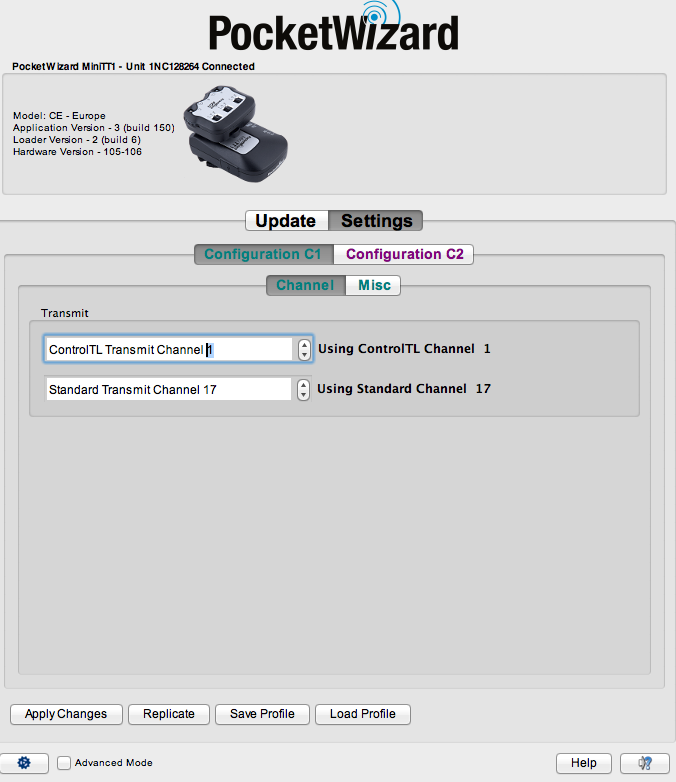Click the 'Unit 1NC128264 Connected' status text

tap(190, 66)
